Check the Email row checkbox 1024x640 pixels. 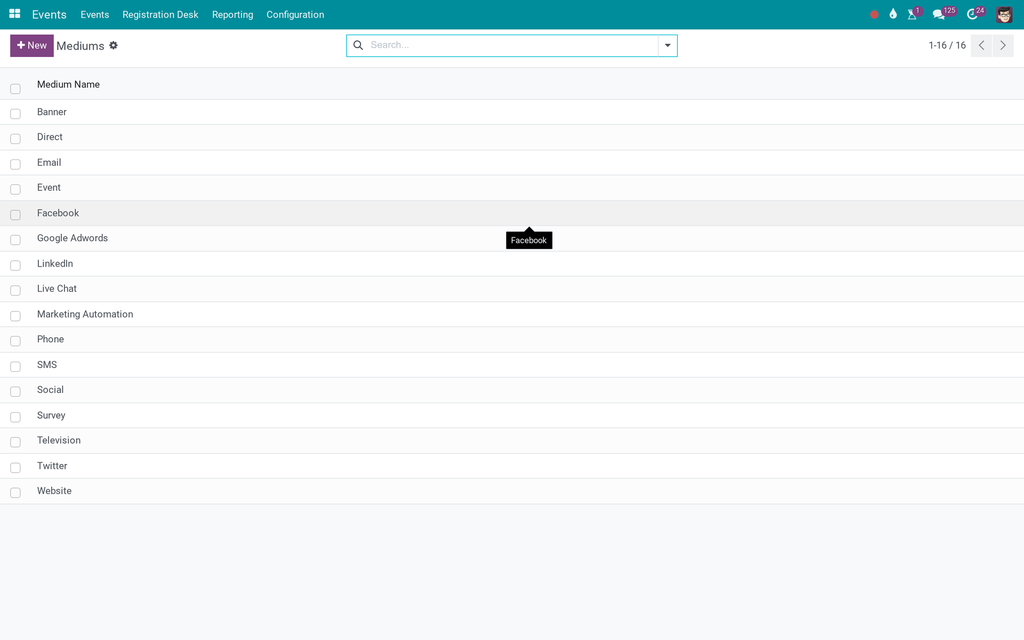(x=16, y=164)
